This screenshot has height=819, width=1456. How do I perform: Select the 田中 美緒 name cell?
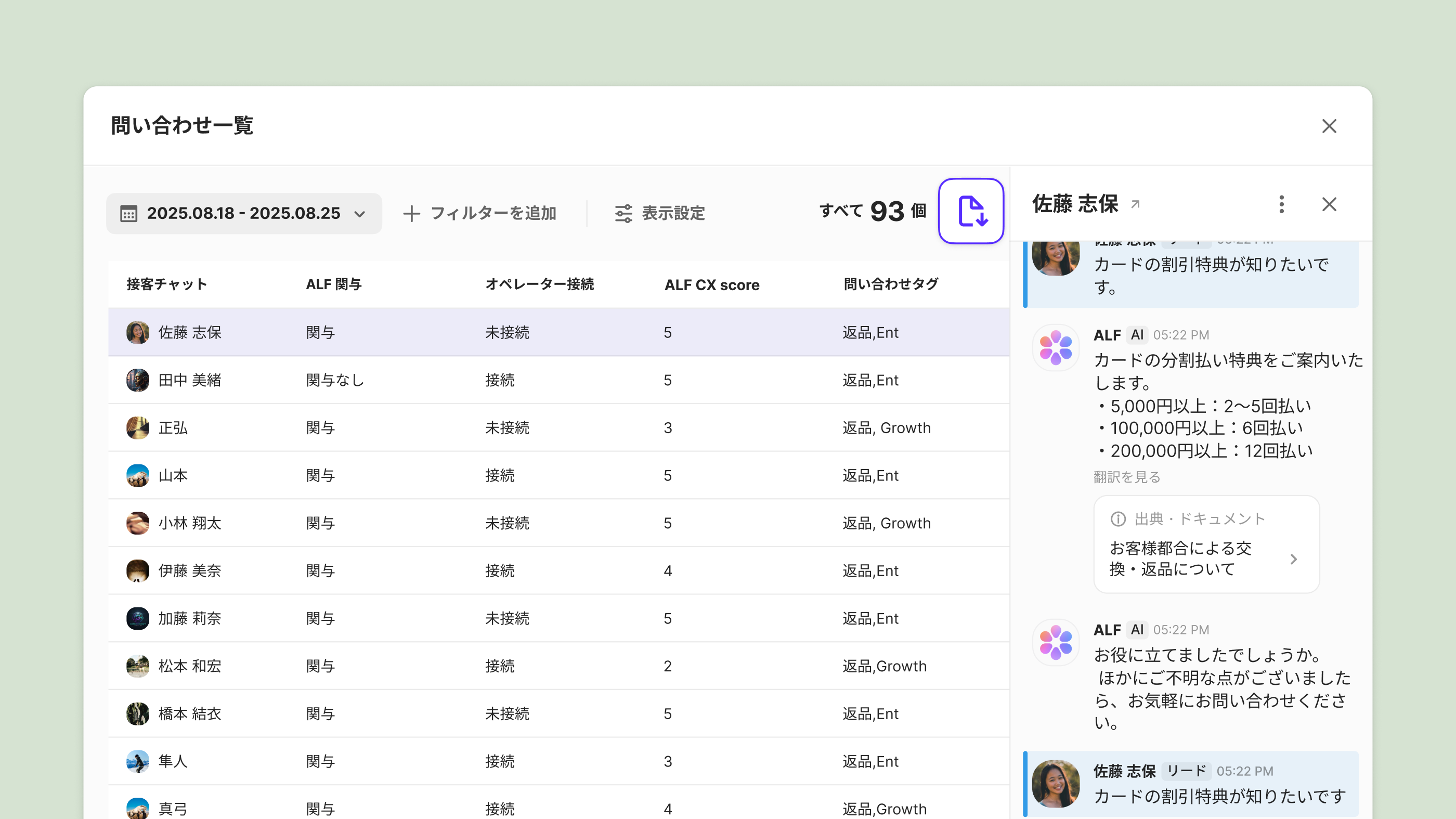tap(190, 380)
